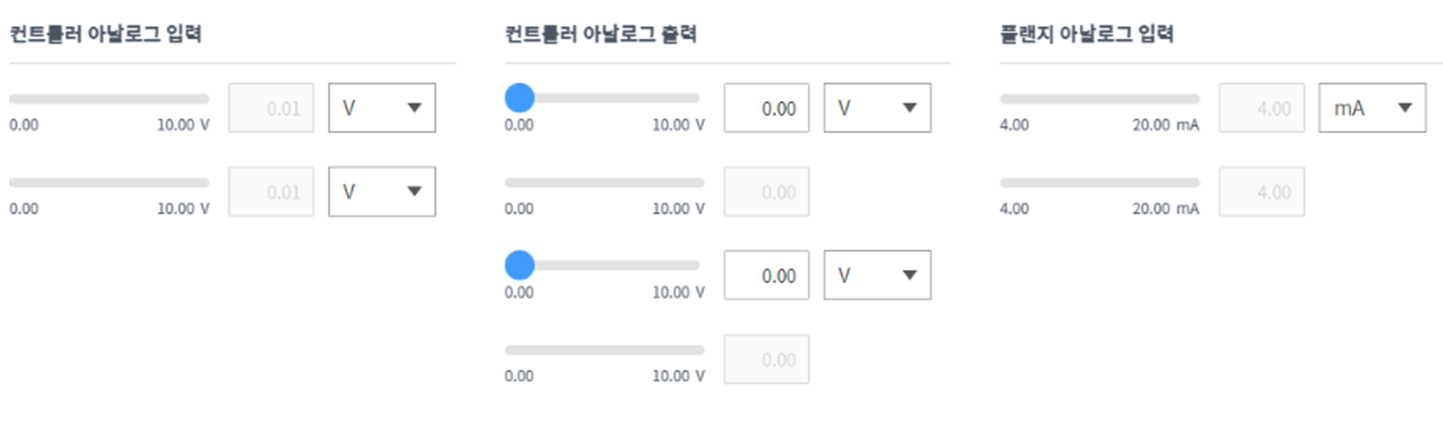This screenshot has width=1443, height=428.
Task: Expand first controller analog output unit dropdown
Action: (x=877, y=108)
